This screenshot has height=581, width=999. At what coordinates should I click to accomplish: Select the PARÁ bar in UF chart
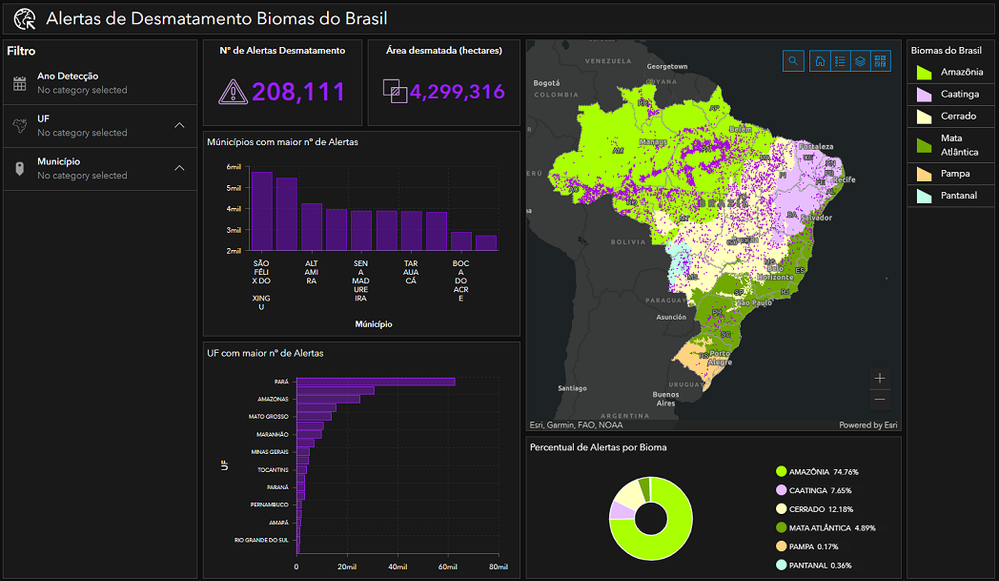coord(375,380)
